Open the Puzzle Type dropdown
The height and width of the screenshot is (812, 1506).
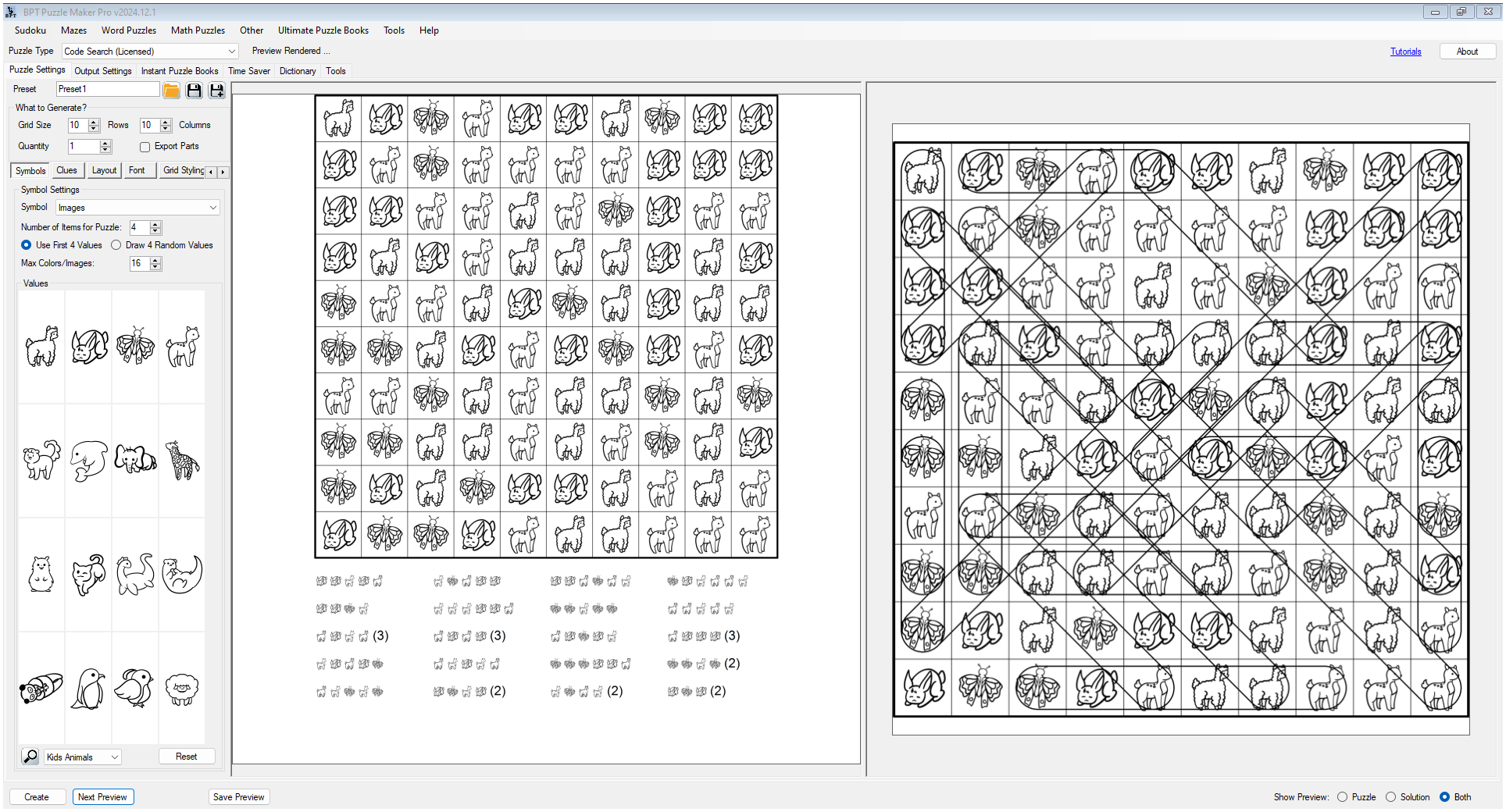[150, 52]
